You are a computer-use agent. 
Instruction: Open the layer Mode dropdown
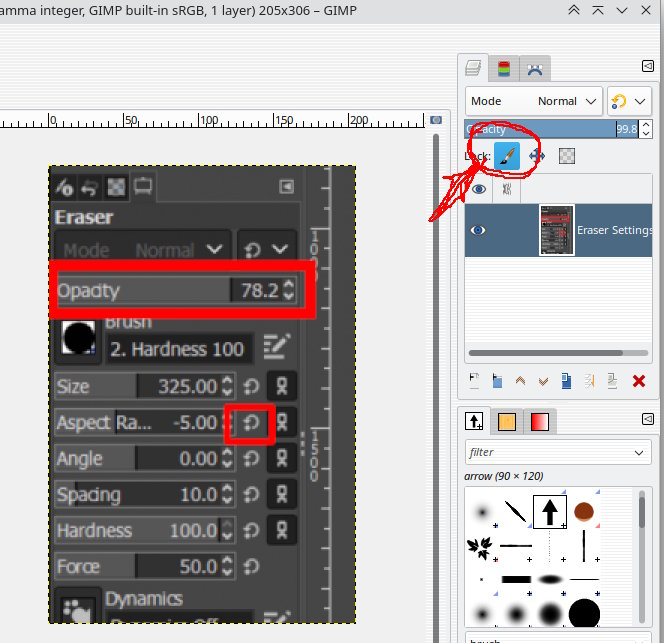coord(534,101)
